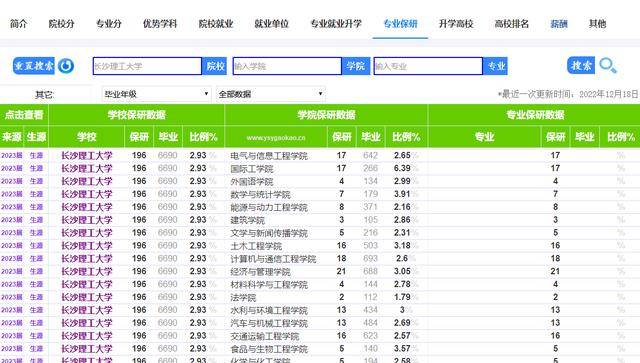The width and height of the screenshot is (640, 363).
Task: Click the 学院保研数据 header
Action: pos(326,115)
